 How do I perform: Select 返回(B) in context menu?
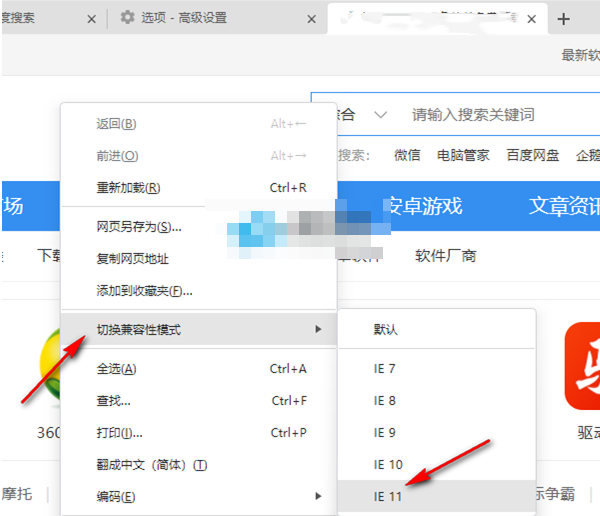[x=199, y=124]
